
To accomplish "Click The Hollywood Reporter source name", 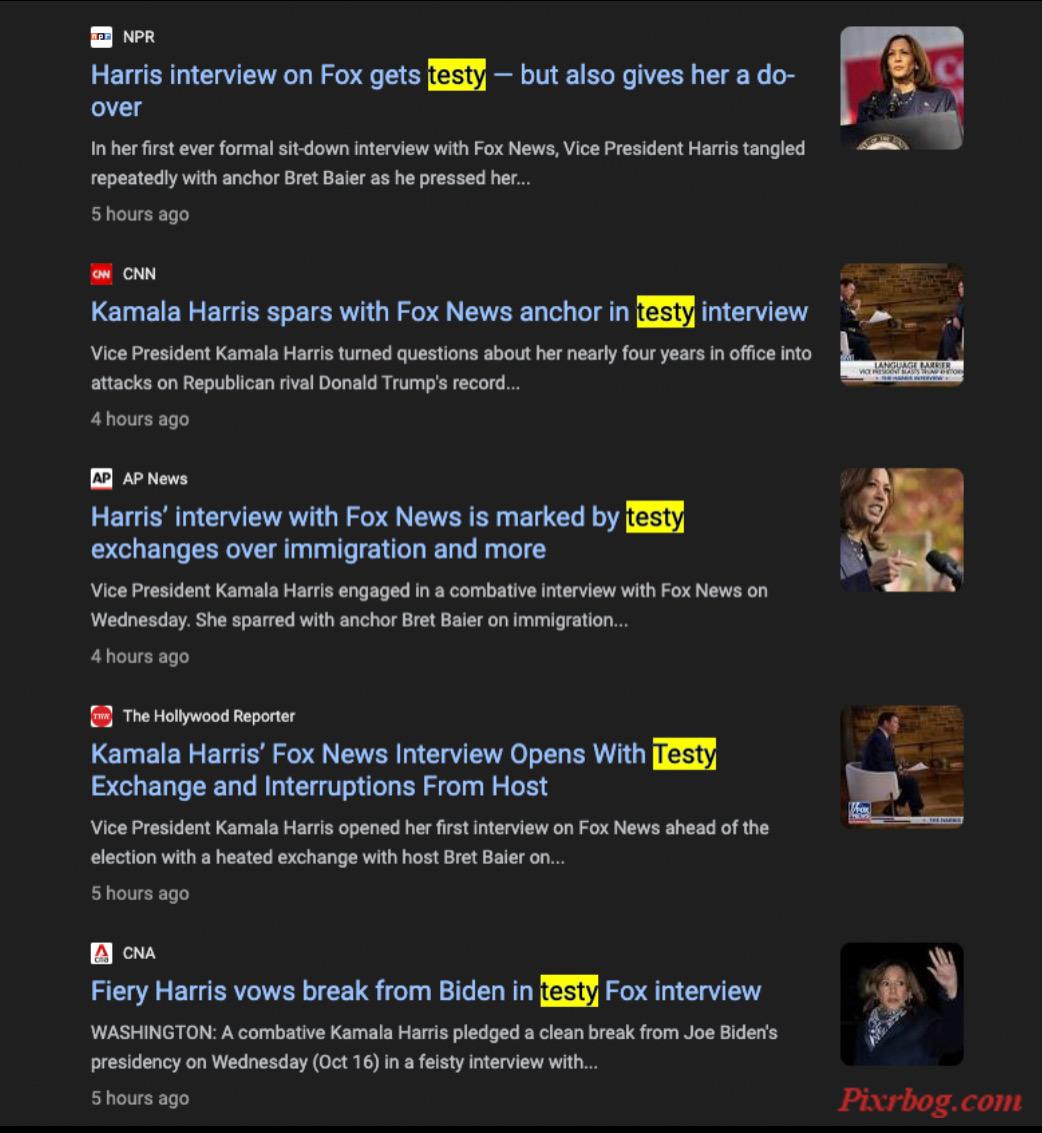I will coord(209,716).
